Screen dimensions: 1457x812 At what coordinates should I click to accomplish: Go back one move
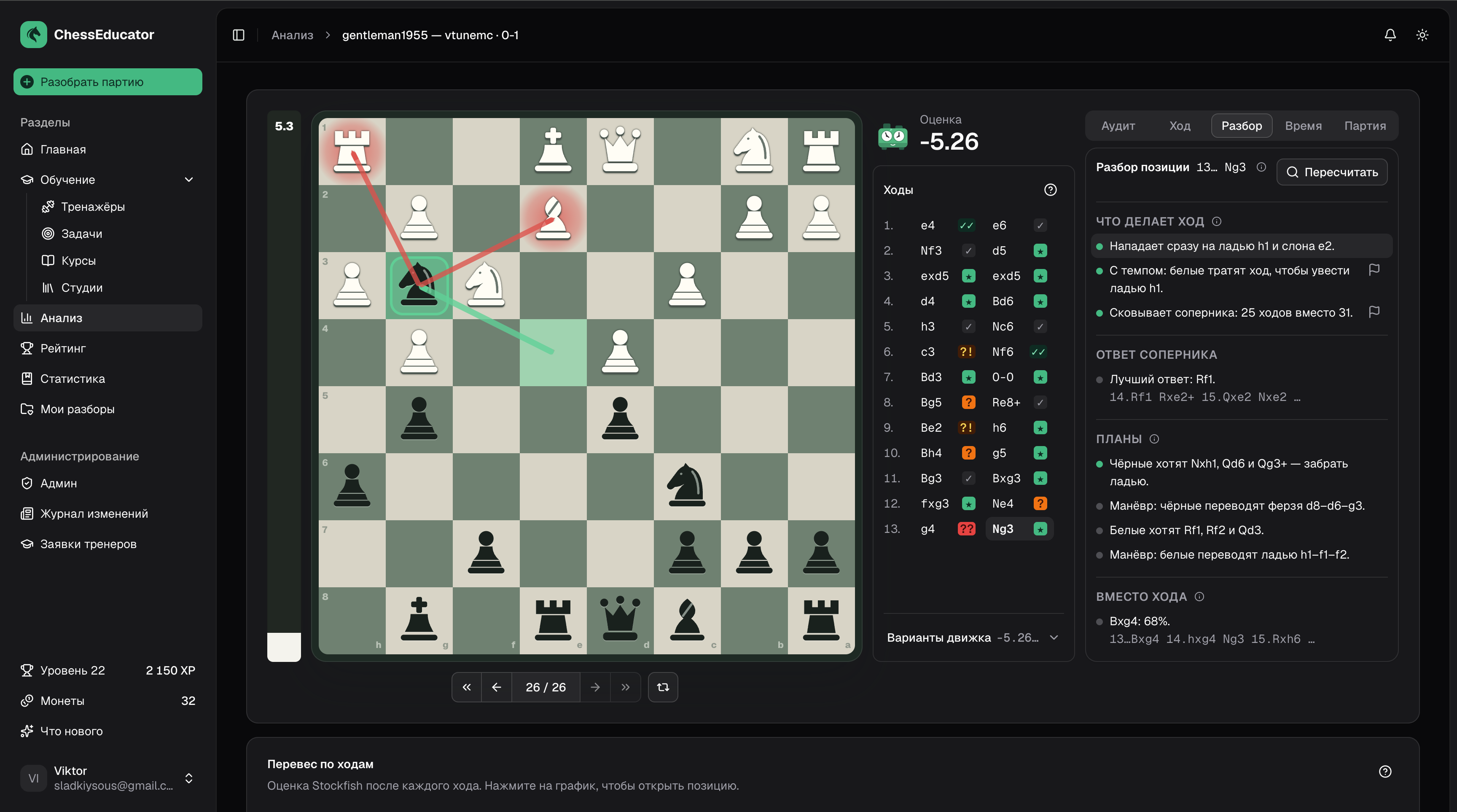coord(497,687)
